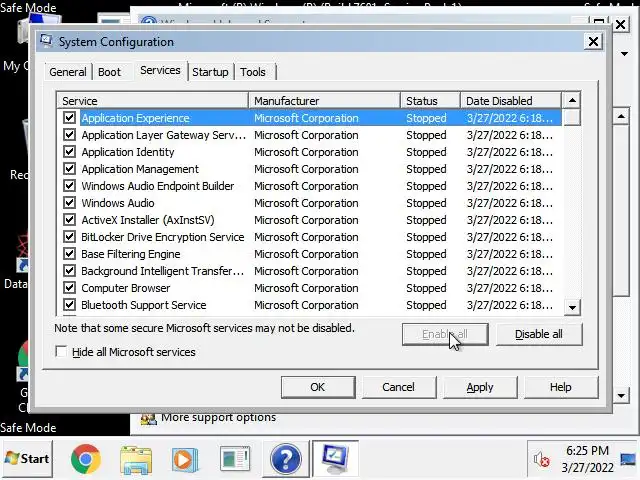Click the Help button
Screen dimensions: 640x480
[560, 387]
